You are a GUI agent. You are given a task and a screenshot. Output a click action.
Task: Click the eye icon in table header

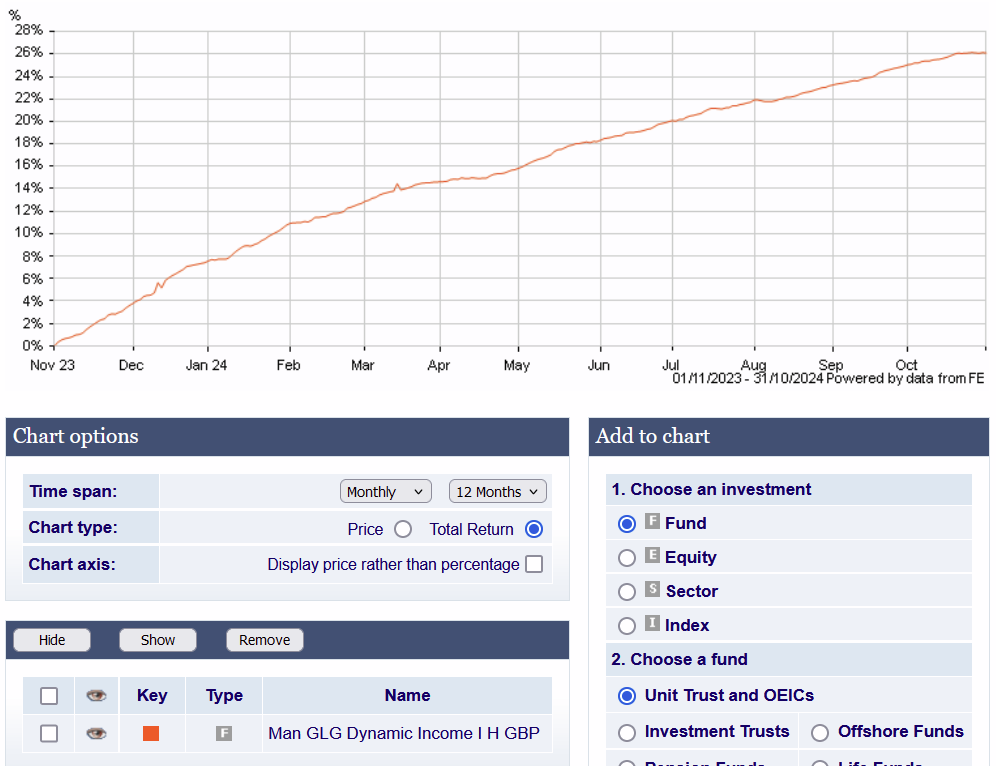[96, 695]
